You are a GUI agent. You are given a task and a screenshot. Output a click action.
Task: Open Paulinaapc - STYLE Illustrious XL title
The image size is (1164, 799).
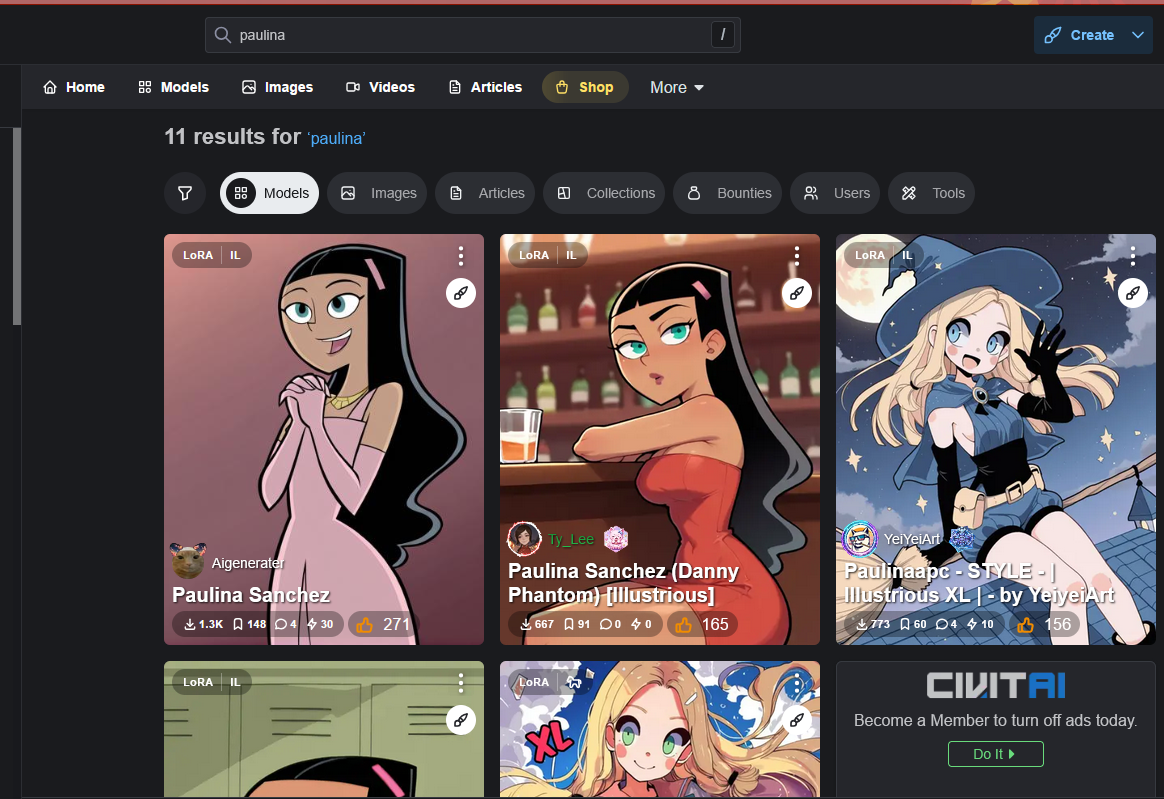click(979, 583)
